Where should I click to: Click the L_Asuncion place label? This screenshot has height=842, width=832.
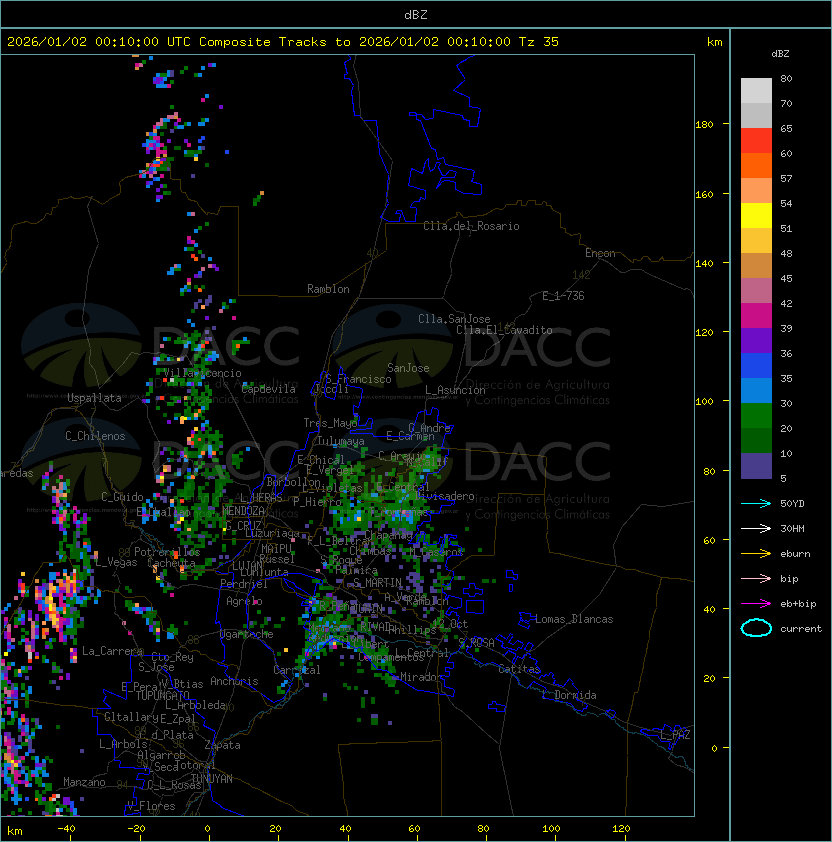pos(455,390)
